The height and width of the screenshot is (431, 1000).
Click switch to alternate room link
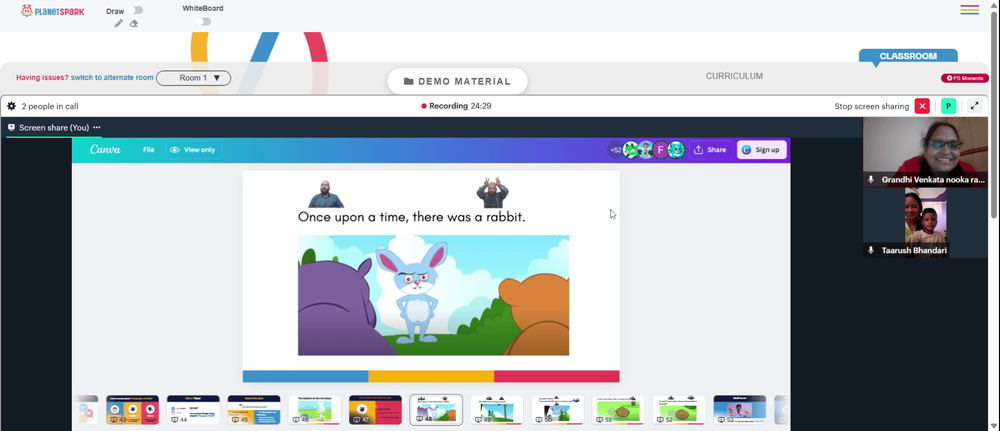coord(112,78)
